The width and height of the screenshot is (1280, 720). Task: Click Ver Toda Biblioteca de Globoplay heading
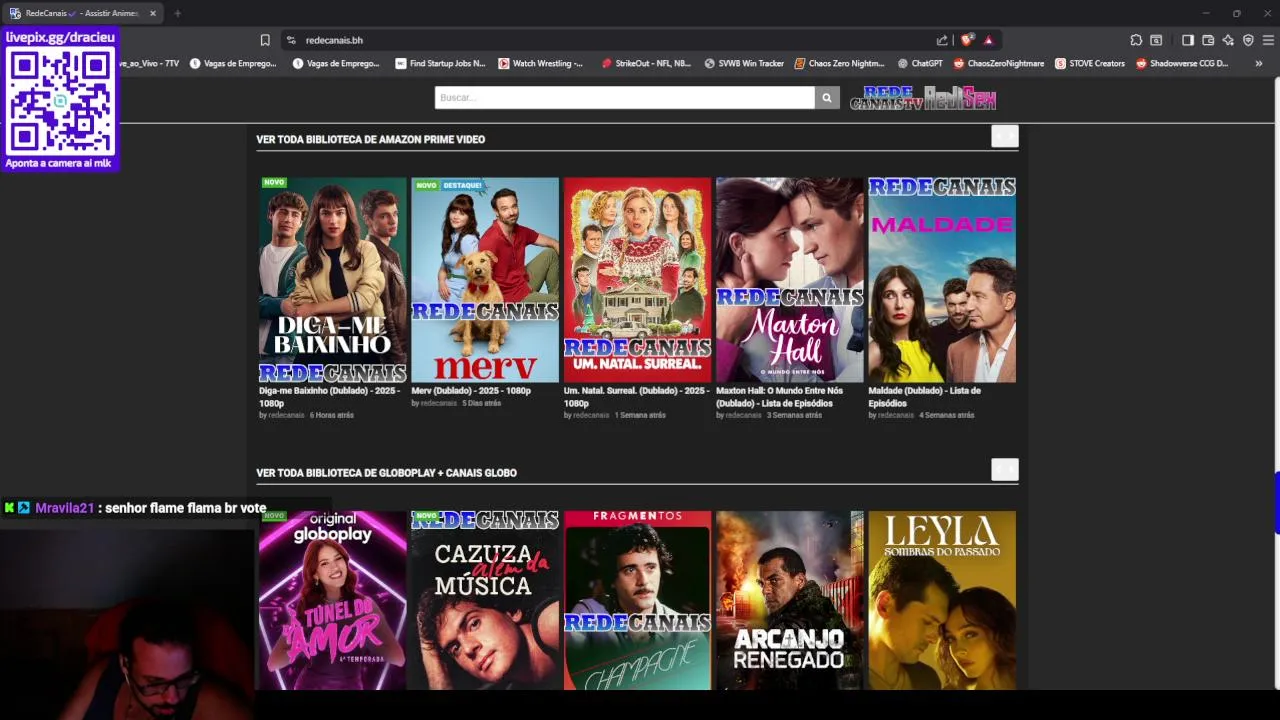pyautogui.click(x=386, y=473)
